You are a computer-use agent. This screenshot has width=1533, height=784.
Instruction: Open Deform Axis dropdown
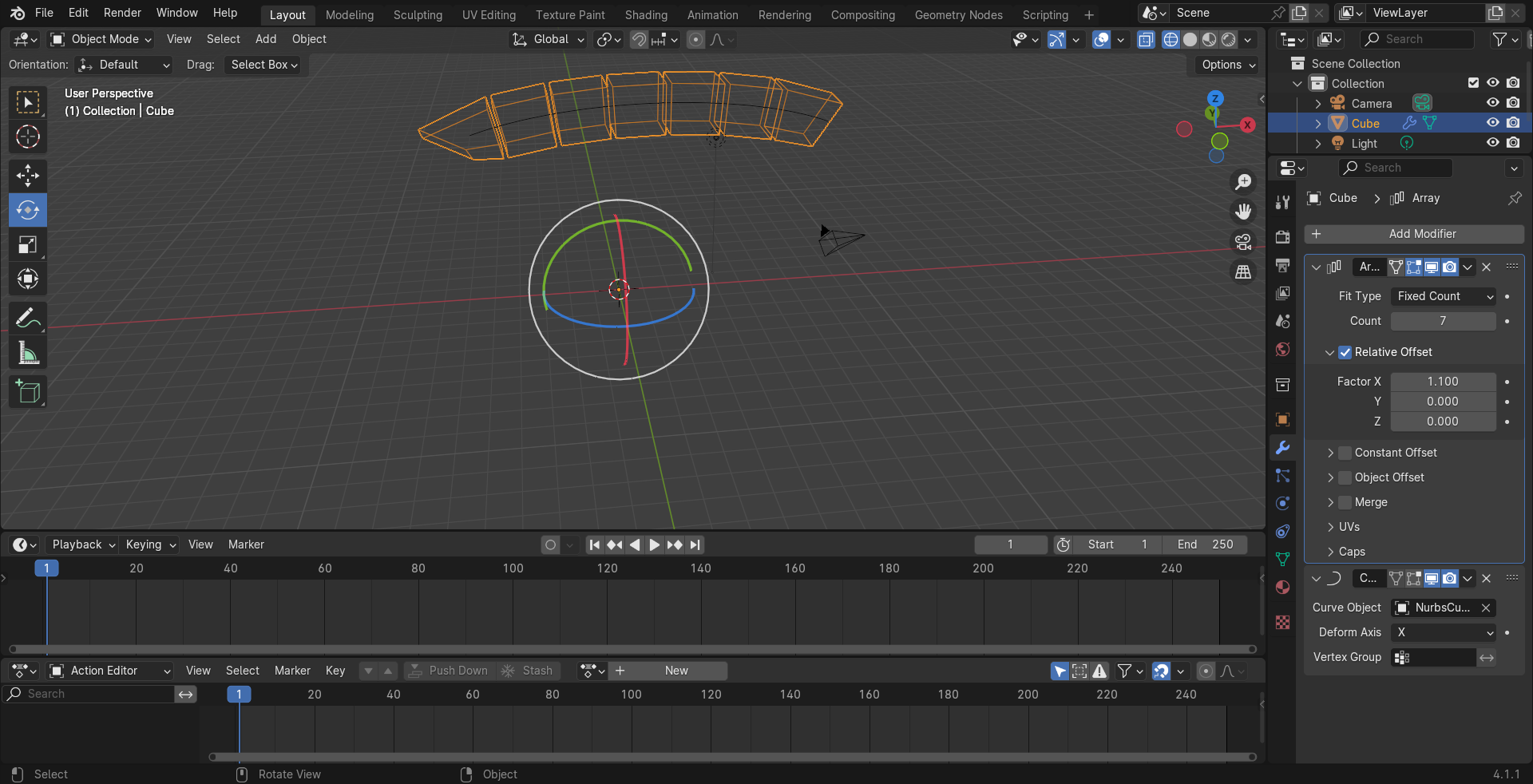click(x=1443, y=632)
